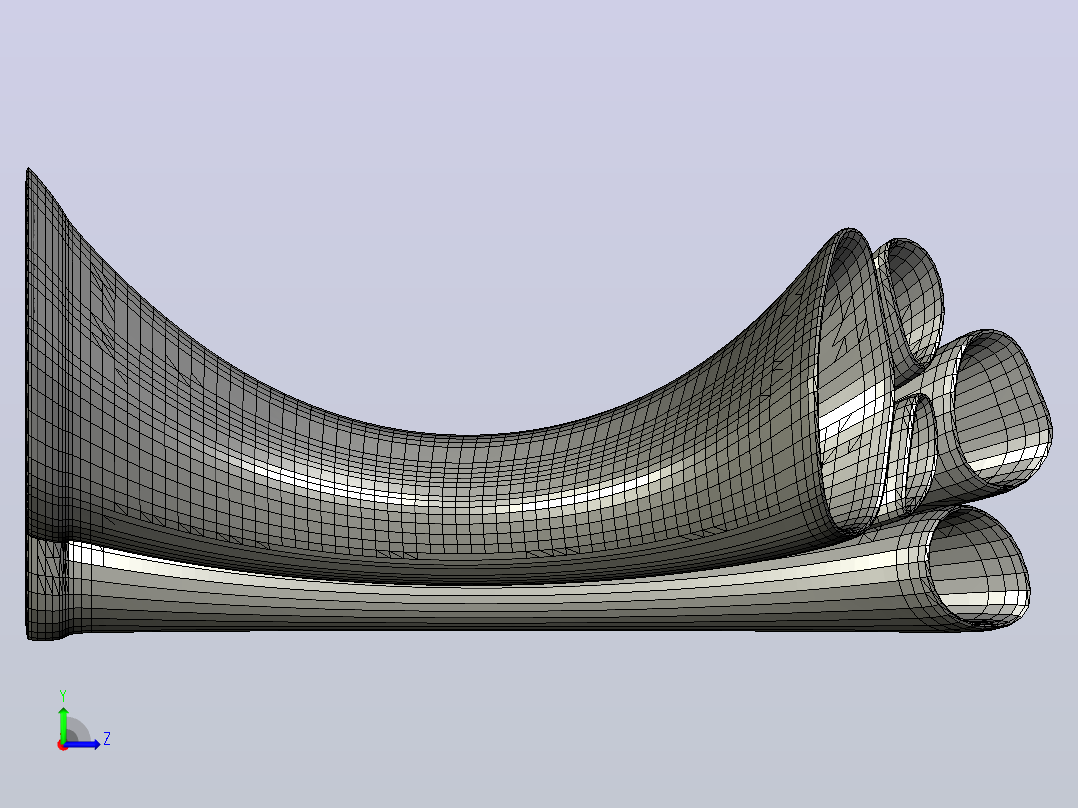This screenshot has height=808, width=1078.
Task: Click the red X axis dot on triad
Action: 62,746
